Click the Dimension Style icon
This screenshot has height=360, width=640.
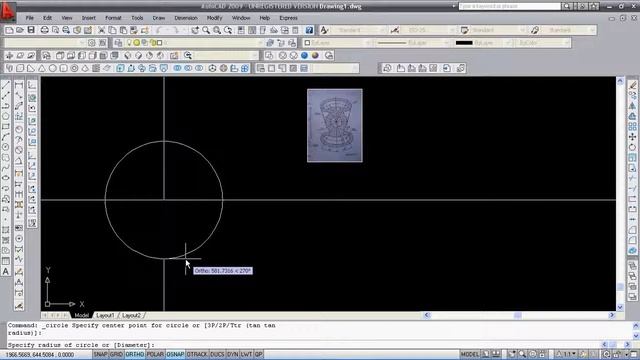tap(395, 30)
